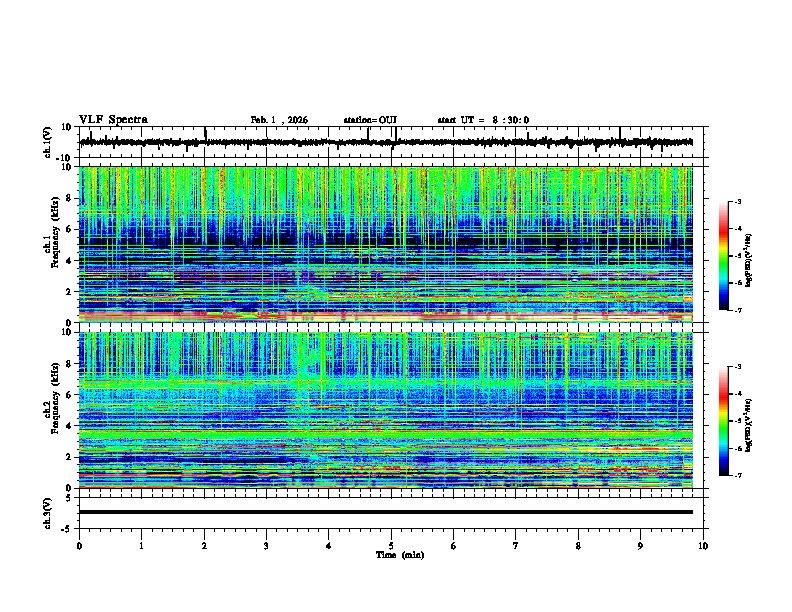Click the log(PSD) label beside ch.2 colorbar
Screen dimensions: 792x612
[x=749, y=425]
